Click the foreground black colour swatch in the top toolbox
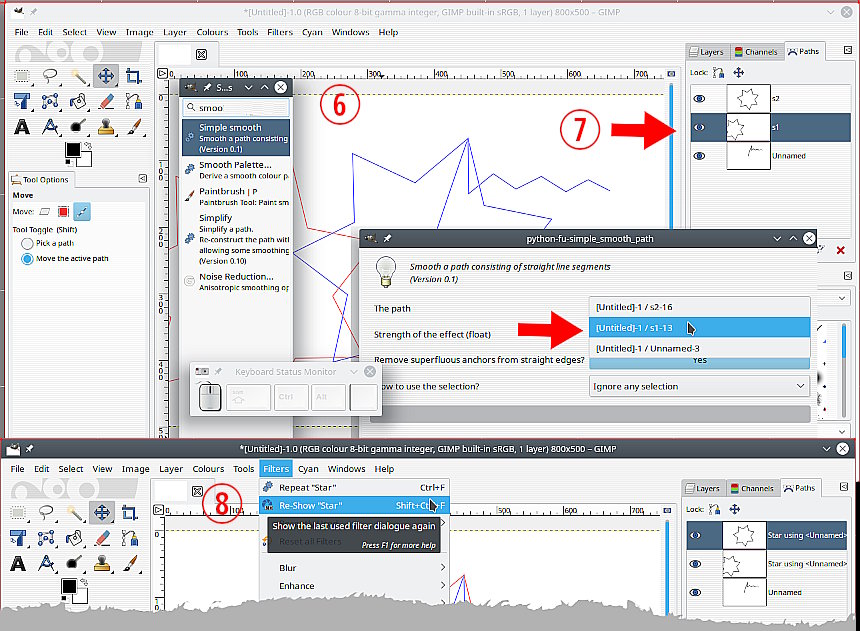 click(x=72, y=150)
